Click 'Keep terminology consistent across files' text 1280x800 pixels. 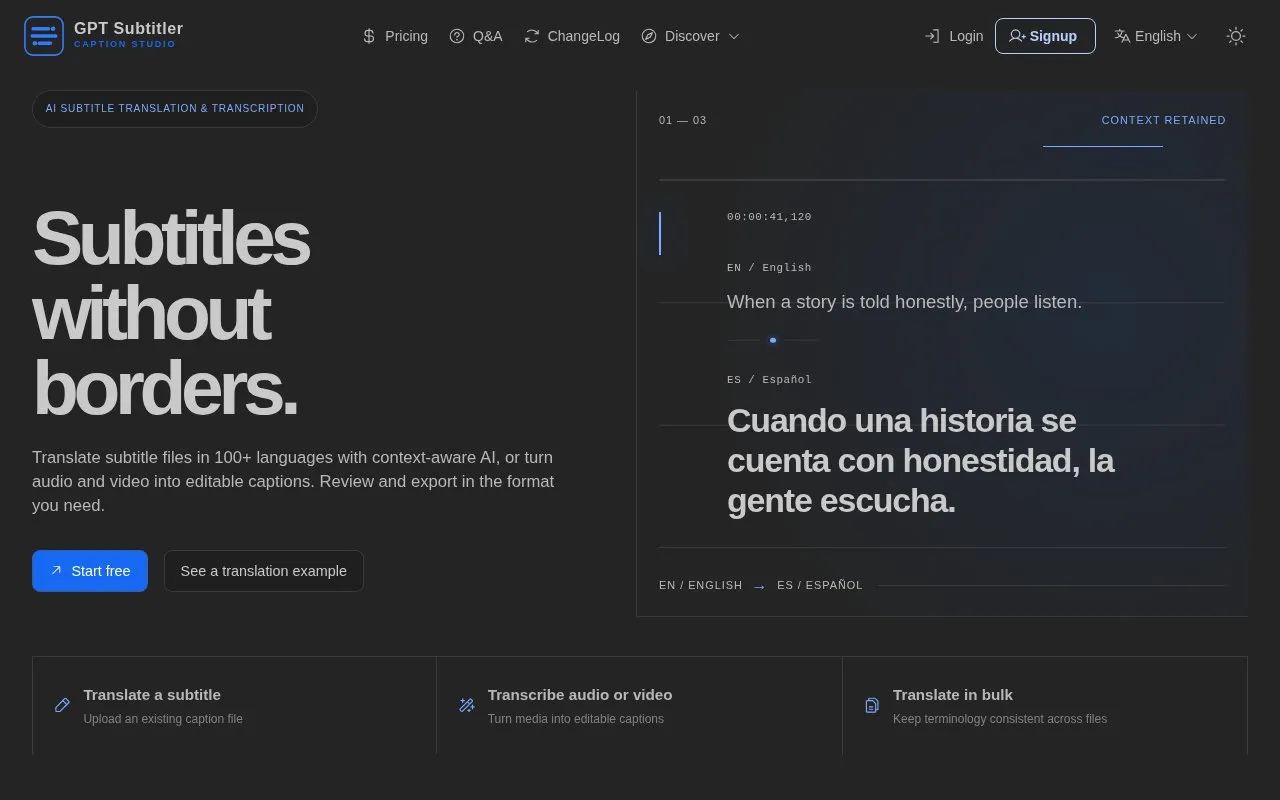(x=1000, y=719)
